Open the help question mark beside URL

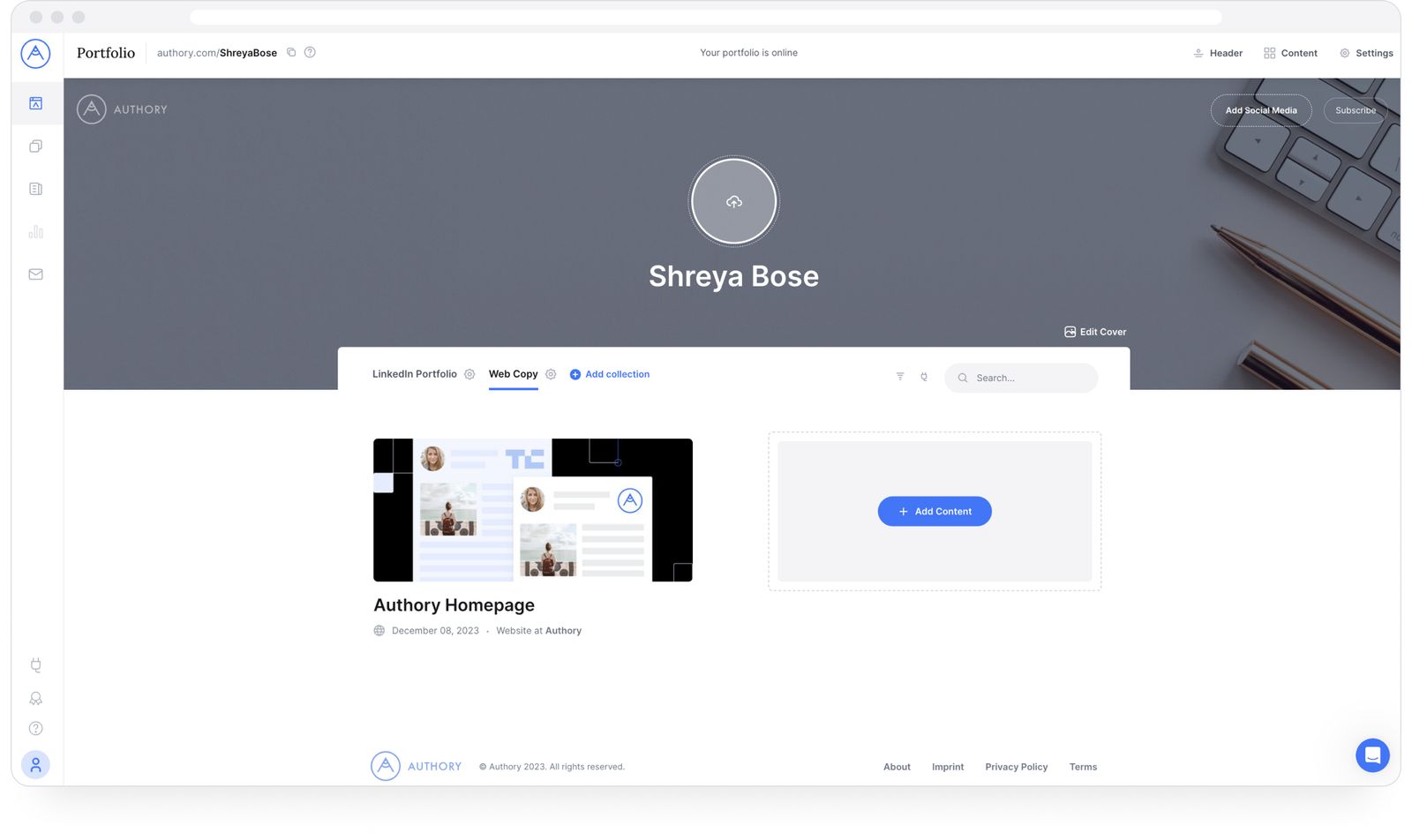click(310, 53)
